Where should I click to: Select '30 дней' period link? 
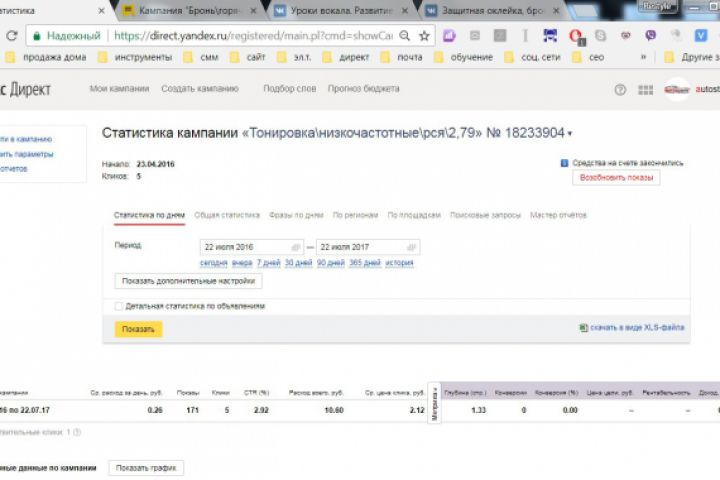pos(298,263)
